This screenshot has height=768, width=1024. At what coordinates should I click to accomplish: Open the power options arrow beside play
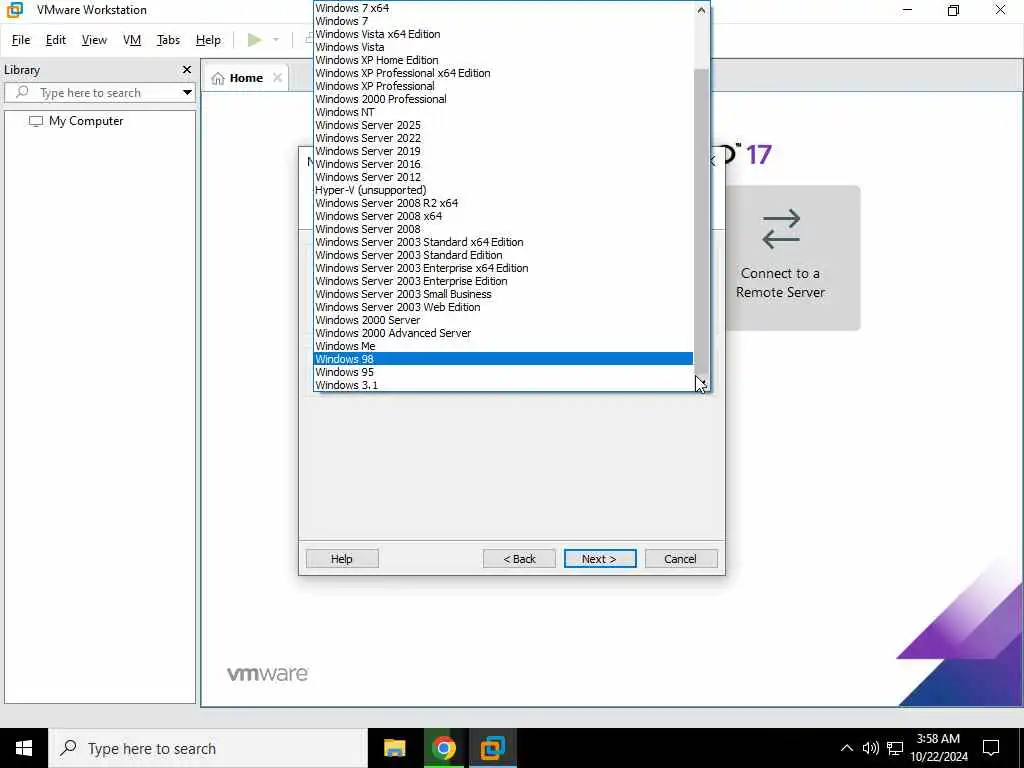(276, 40)
